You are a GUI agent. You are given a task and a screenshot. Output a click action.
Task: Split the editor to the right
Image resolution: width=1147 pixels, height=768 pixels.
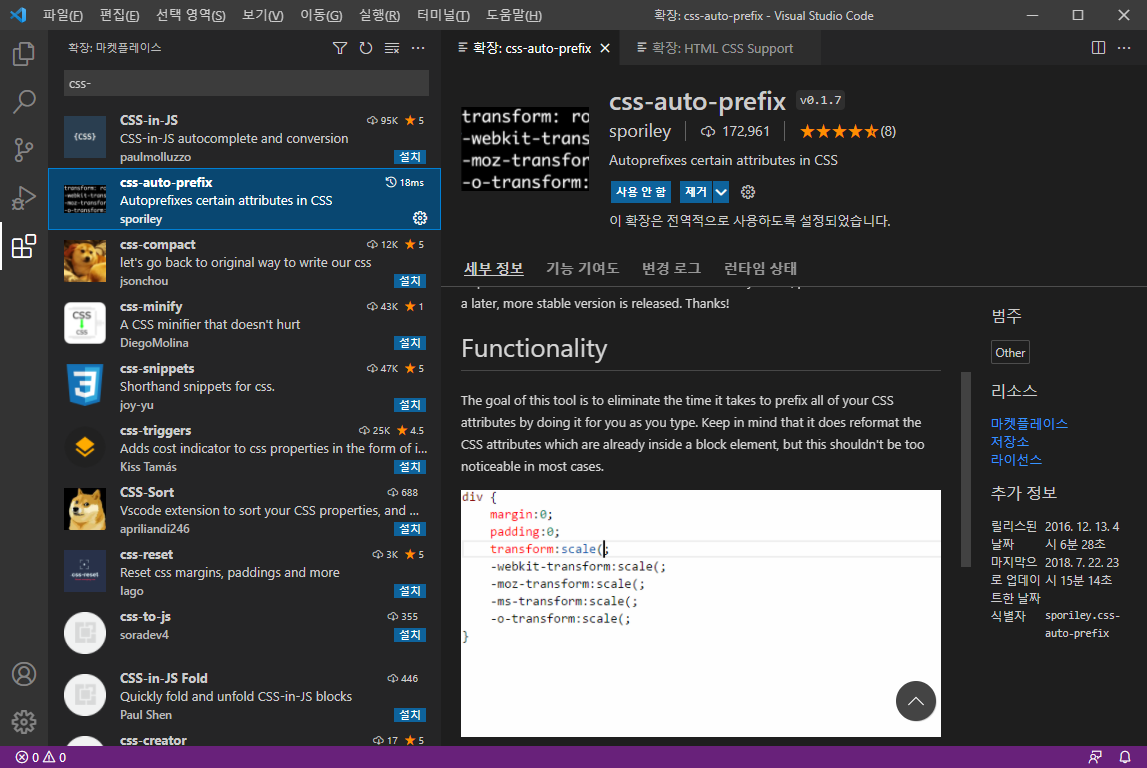1098,48
